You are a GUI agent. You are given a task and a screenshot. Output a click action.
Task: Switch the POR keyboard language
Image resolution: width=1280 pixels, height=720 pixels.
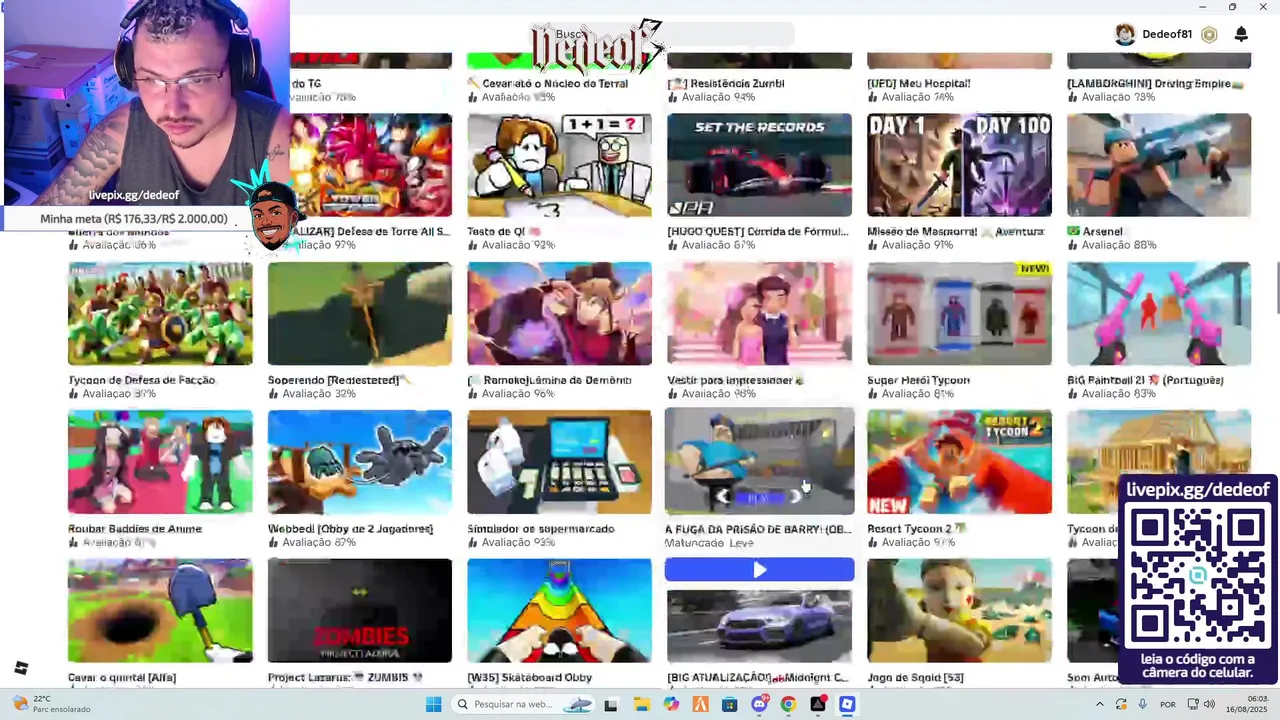point(1167,704)
